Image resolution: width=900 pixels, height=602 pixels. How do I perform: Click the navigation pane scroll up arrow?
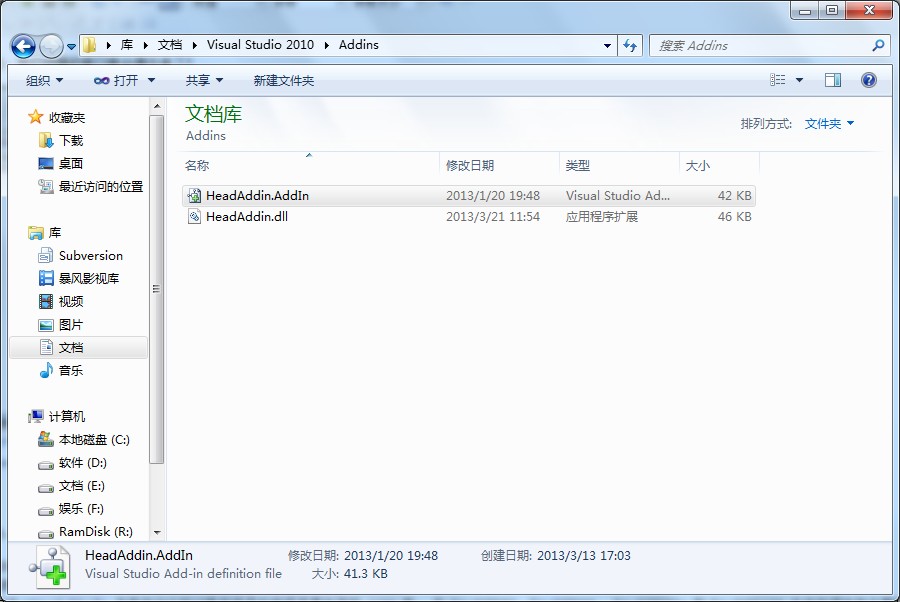157,106
